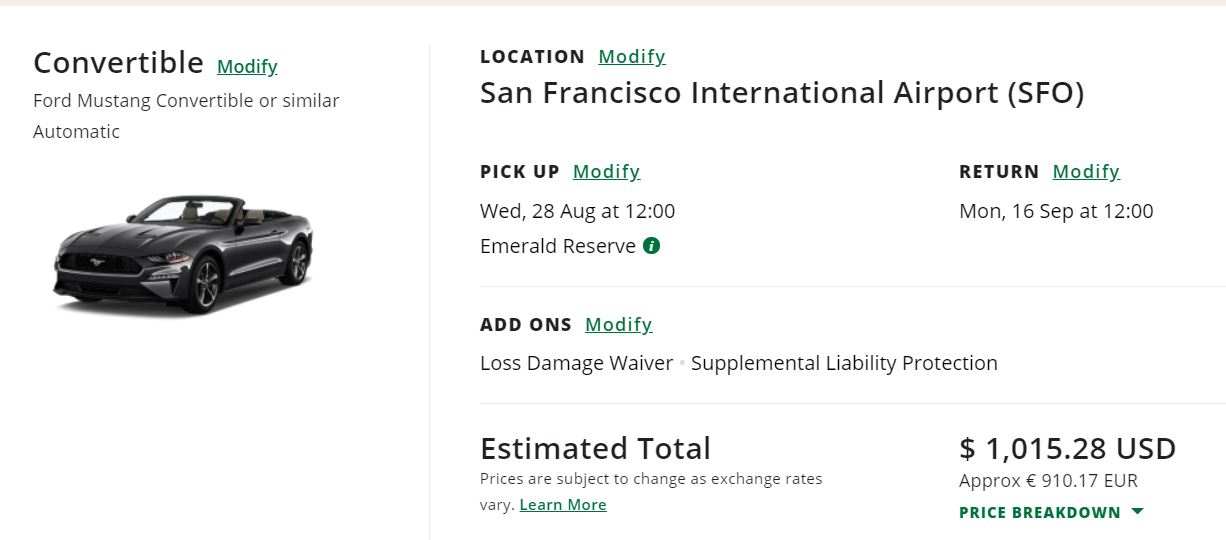
Task: Click the Emerald Reserve info icon
Action: pyautogui.click(x=652, y=246)
